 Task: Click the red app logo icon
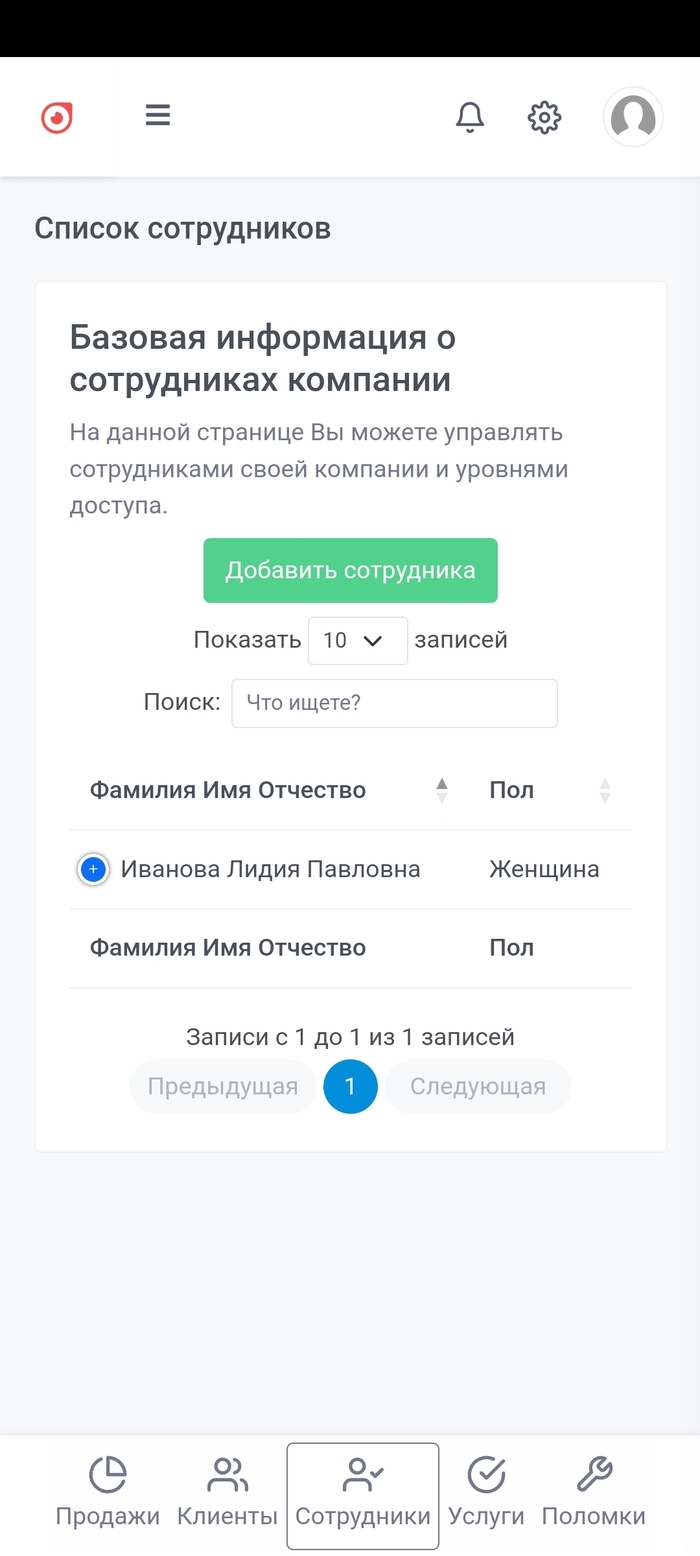pos(57,118)
